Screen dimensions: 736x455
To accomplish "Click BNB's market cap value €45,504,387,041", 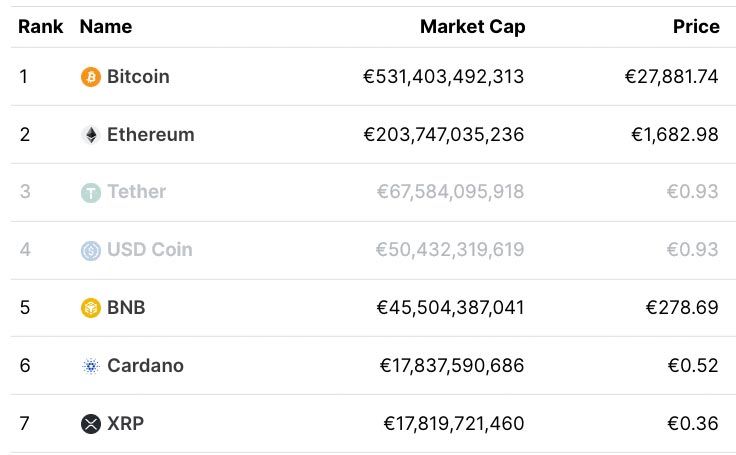I will pyautogui.click(x=452, y=308).
